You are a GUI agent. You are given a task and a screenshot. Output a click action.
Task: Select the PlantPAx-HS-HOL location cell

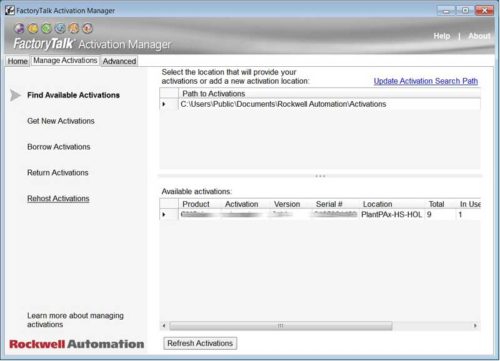click(392, 214)
